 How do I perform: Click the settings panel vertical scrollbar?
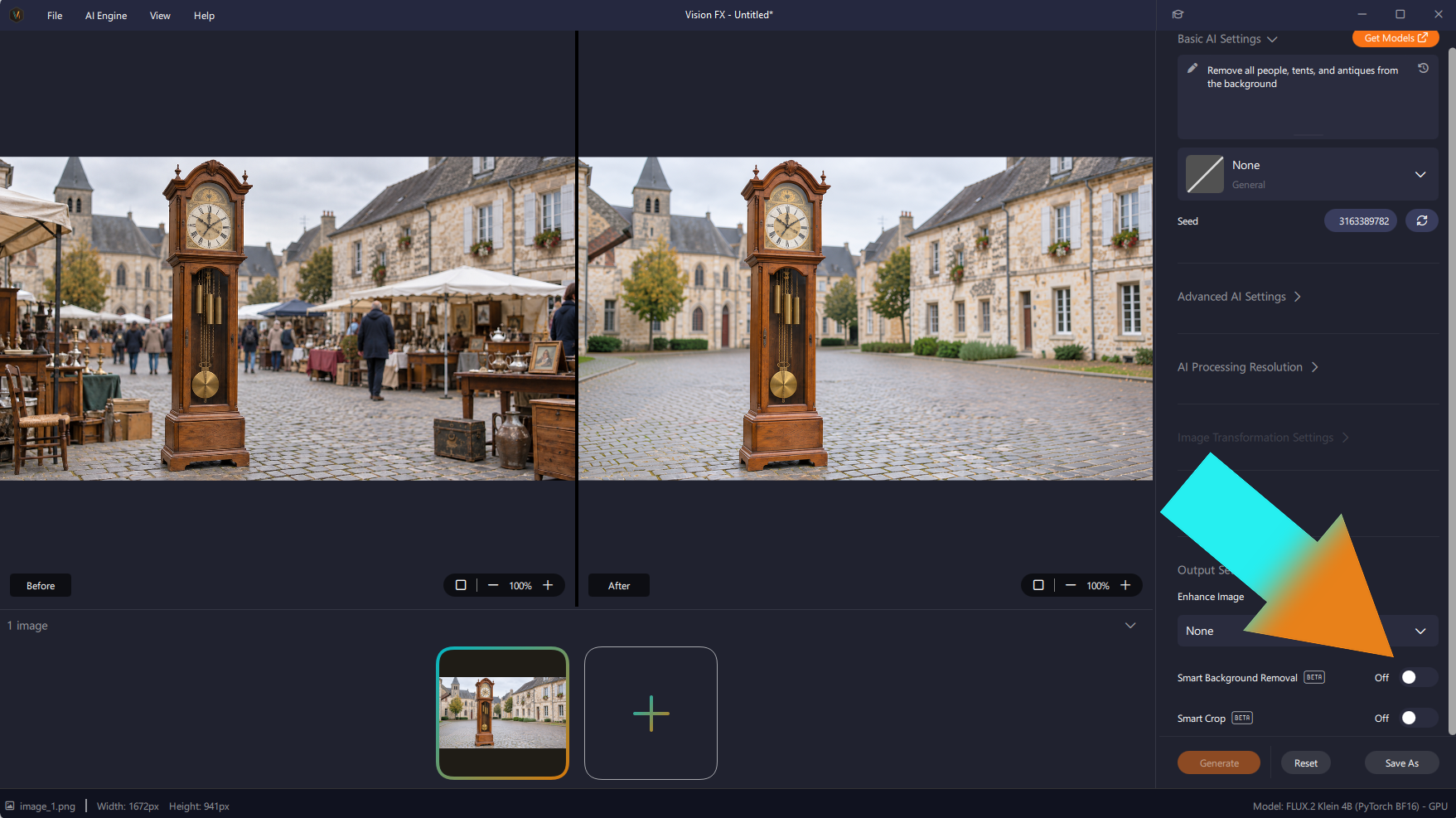click(1451, 390)
